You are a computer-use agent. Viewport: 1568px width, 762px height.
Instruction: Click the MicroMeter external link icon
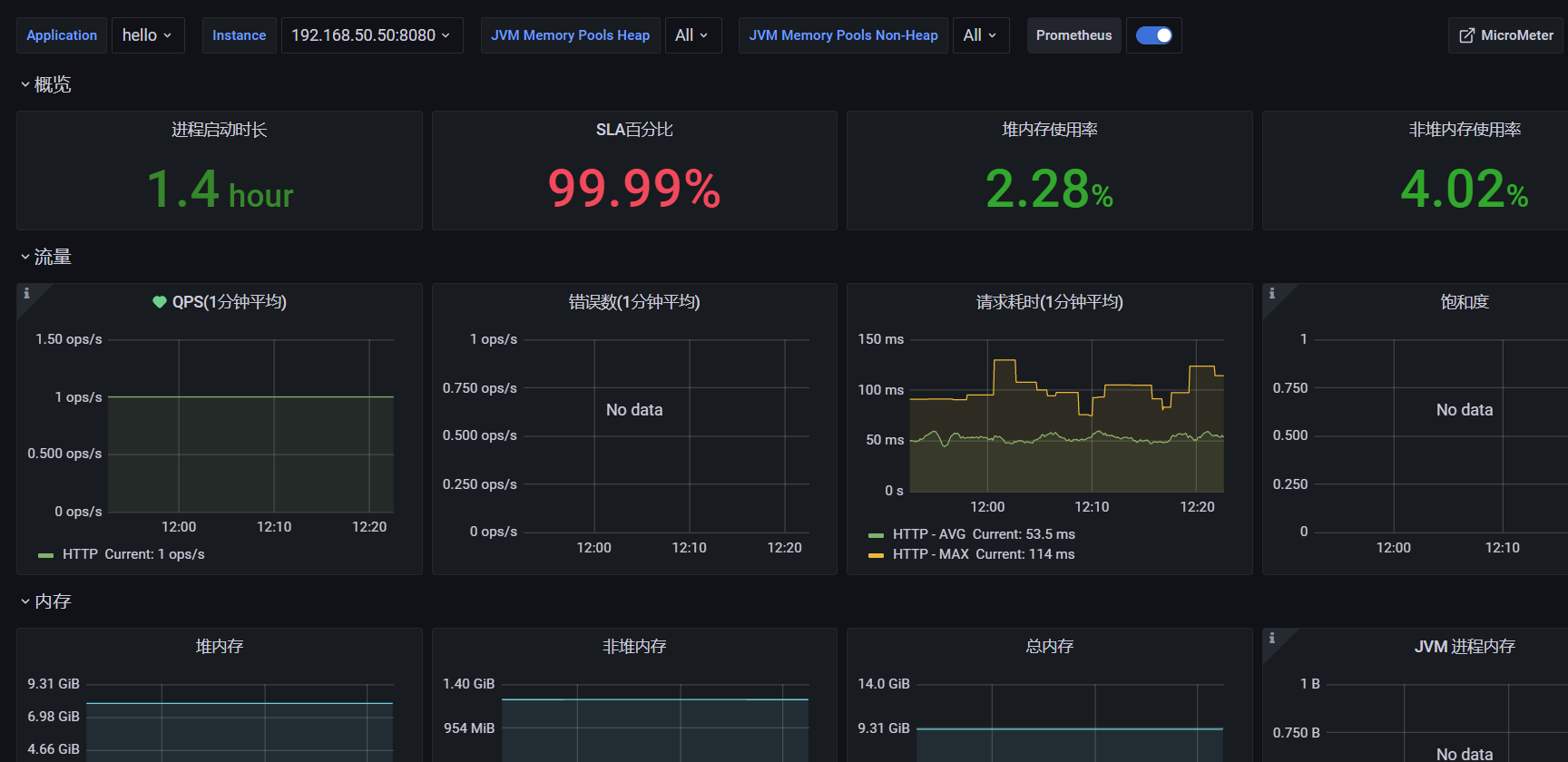(x=1466, y=35)
